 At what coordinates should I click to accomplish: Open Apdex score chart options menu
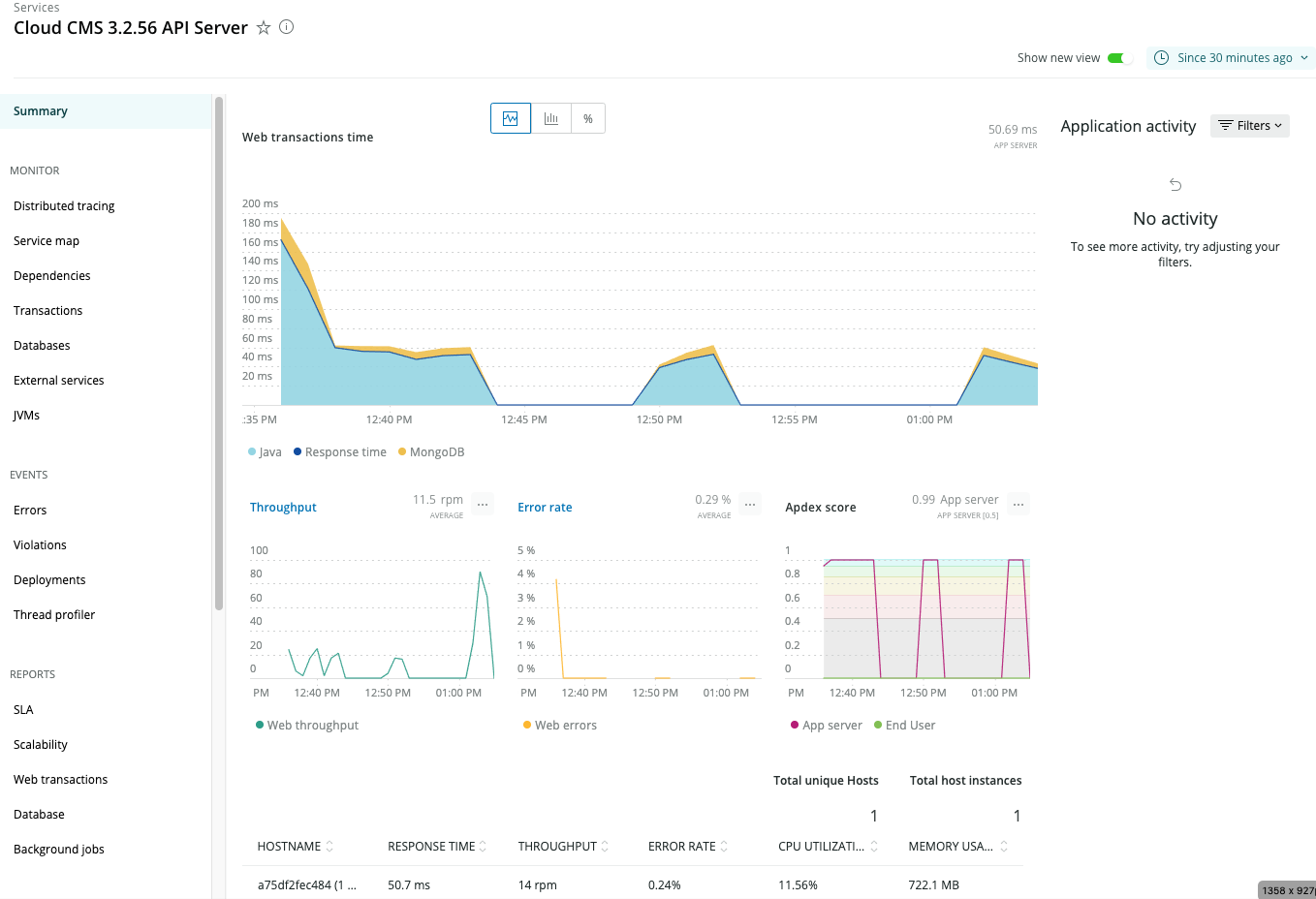tap(1018, 505)
